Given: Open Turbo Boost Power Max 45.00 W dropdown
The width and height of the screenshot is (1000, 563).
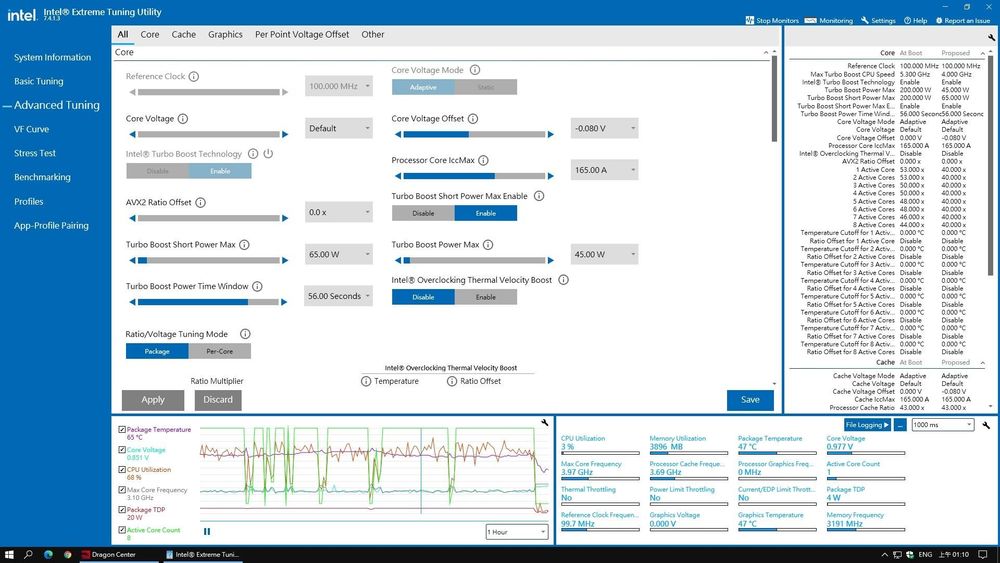Looking at the screenshot, I should click(x=604, y=254).
